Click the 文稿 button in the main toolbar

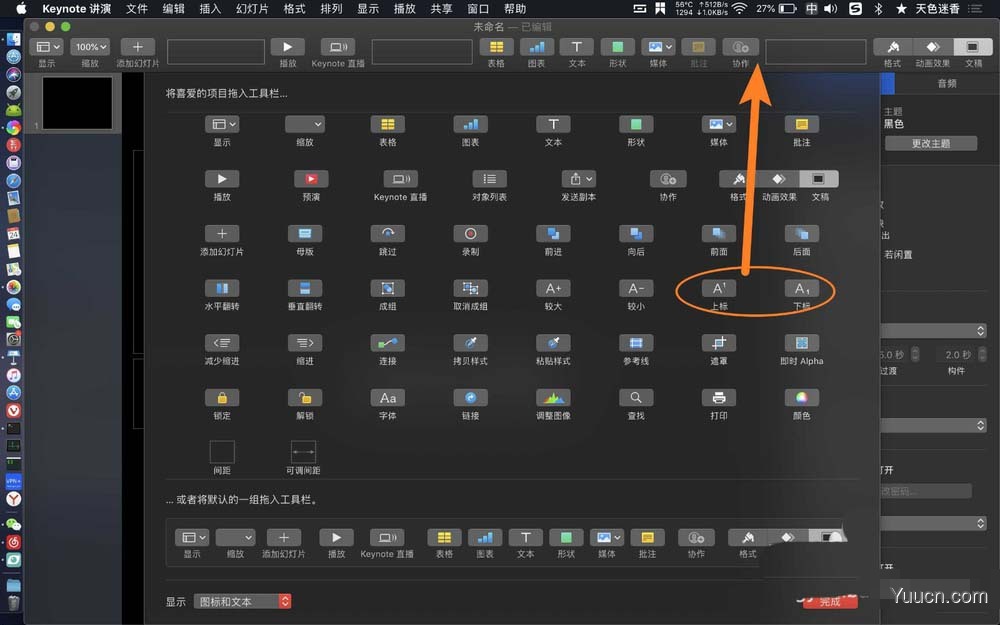pyautogui.click(x=973, y=47)
